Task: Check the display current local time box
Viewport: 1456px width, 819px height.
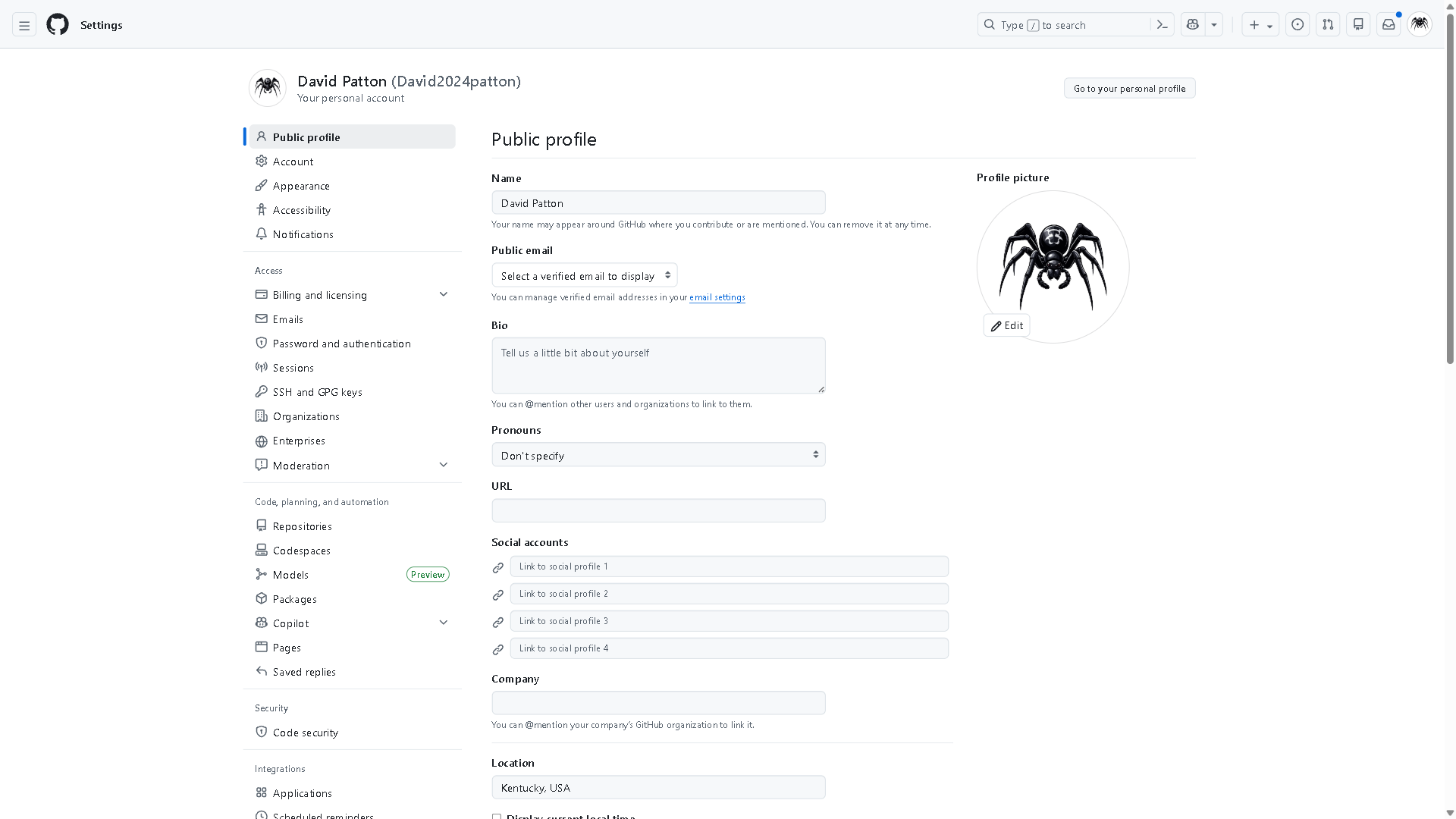Action: (497, 816)
